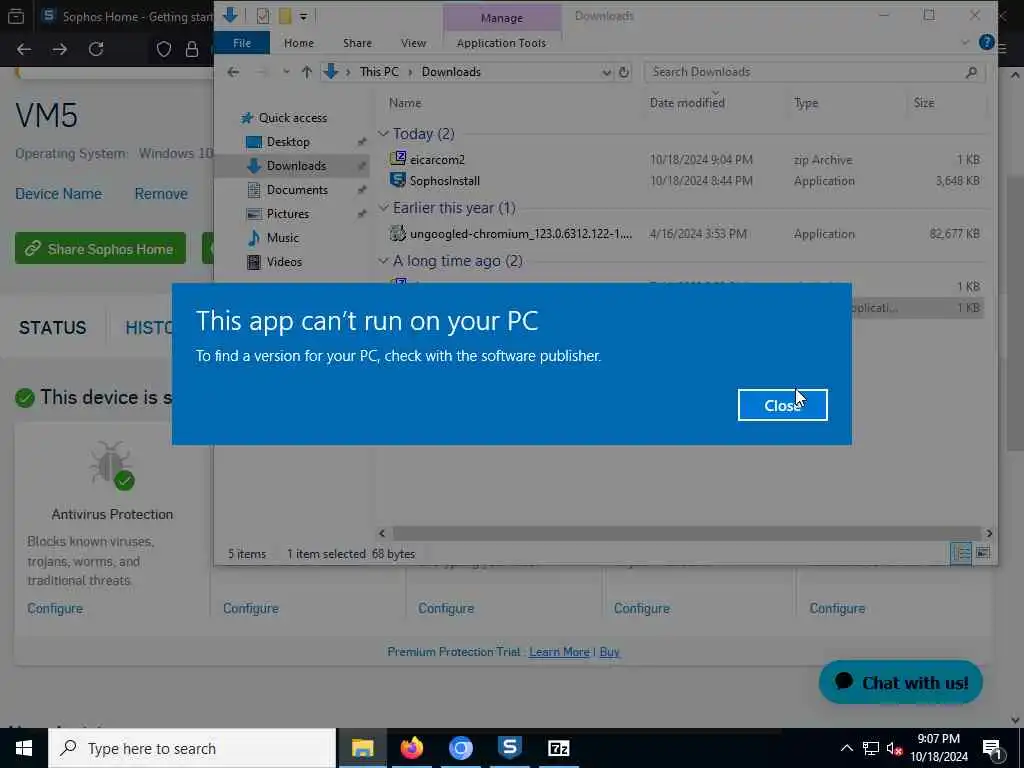Image resolution: width=1024 pixels, height=768 pixels.
Task: Open Desktop in navigation pane
Action: point(288,142)
